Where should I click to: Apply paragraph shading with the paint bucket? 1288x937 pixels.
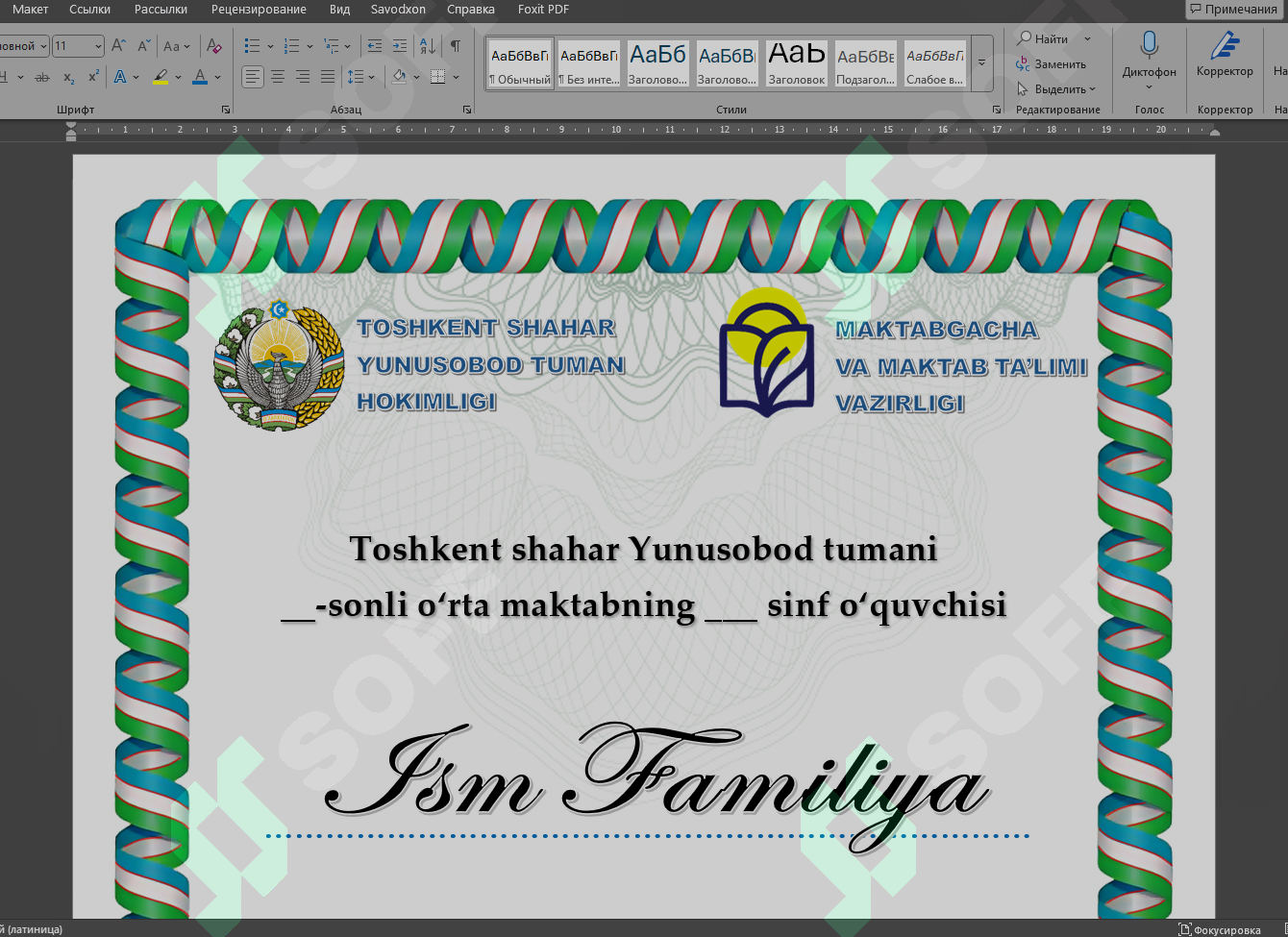(400, 77)
